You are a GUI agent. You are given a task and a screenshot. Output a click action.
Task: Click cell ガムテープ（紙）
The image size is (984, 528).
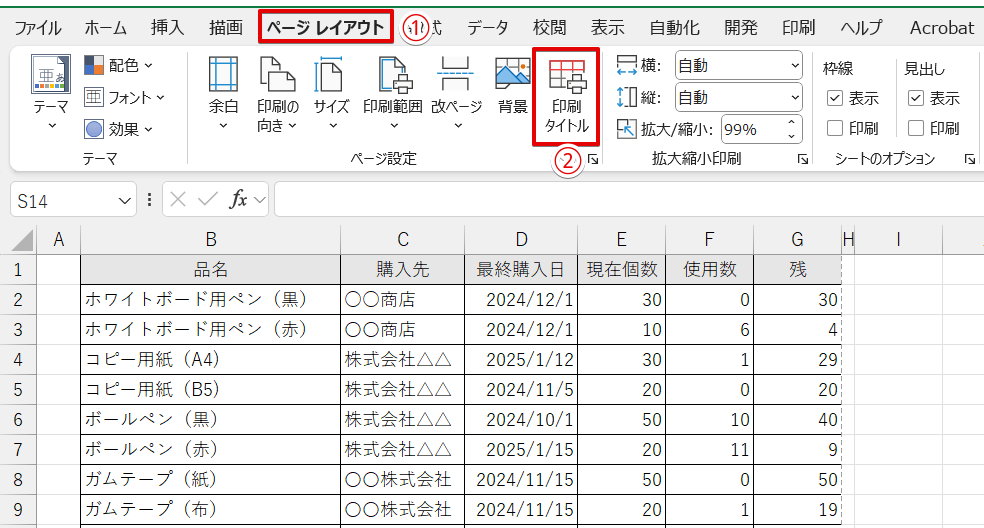coord(211,480)
